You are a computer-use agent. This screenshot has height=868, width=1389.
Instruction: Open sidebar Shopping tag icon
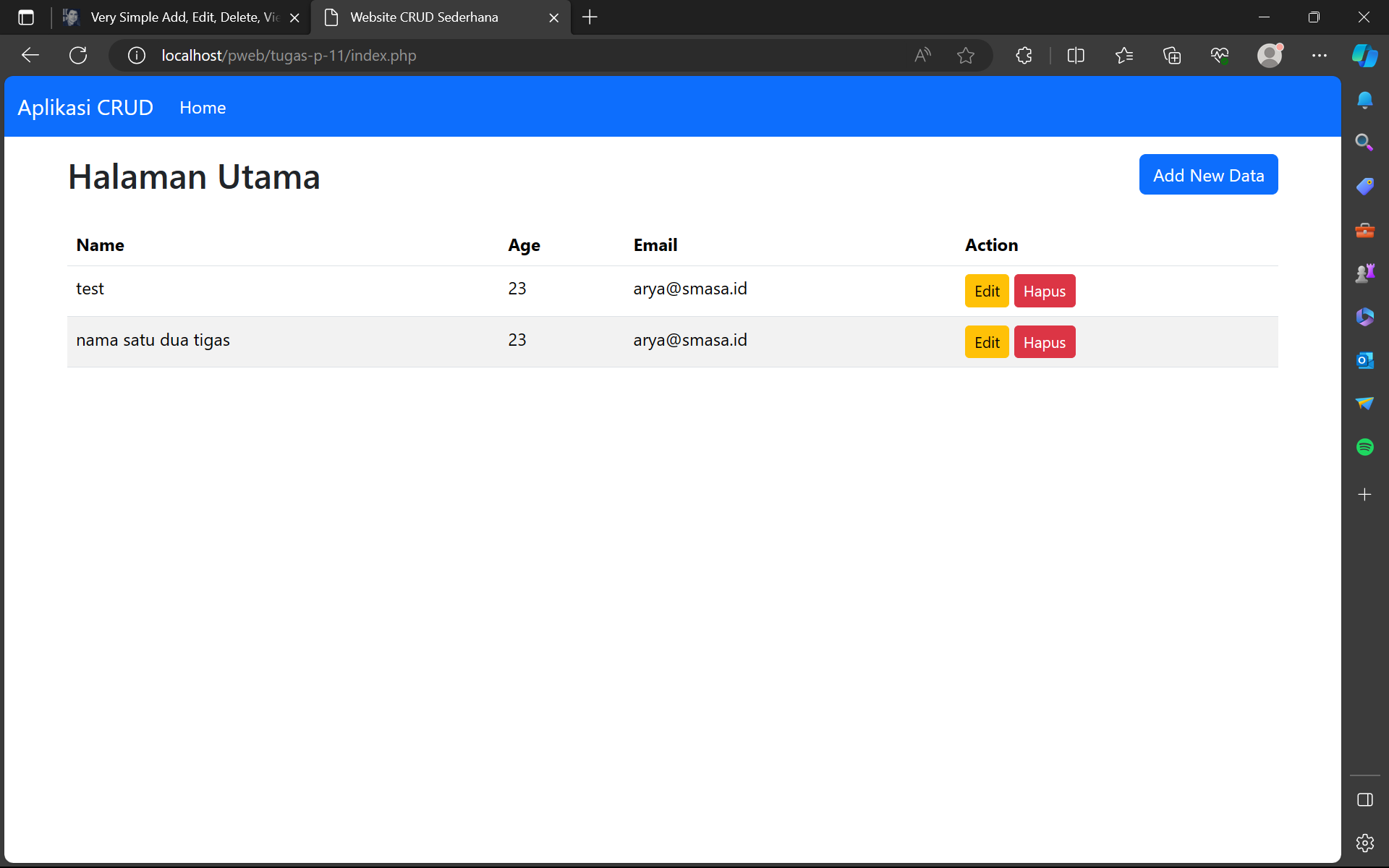(1364, 187)
